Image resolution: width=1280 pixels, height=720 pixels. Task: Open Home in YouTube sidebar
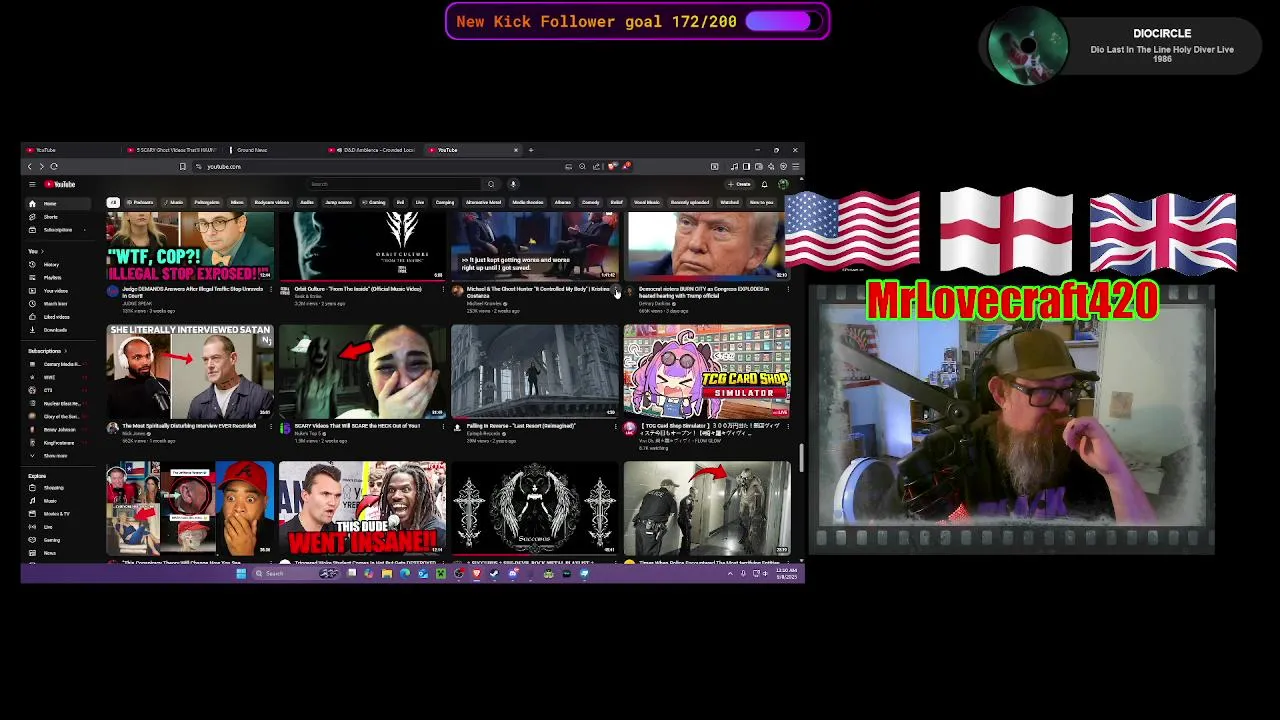click(x=57, y=204)
